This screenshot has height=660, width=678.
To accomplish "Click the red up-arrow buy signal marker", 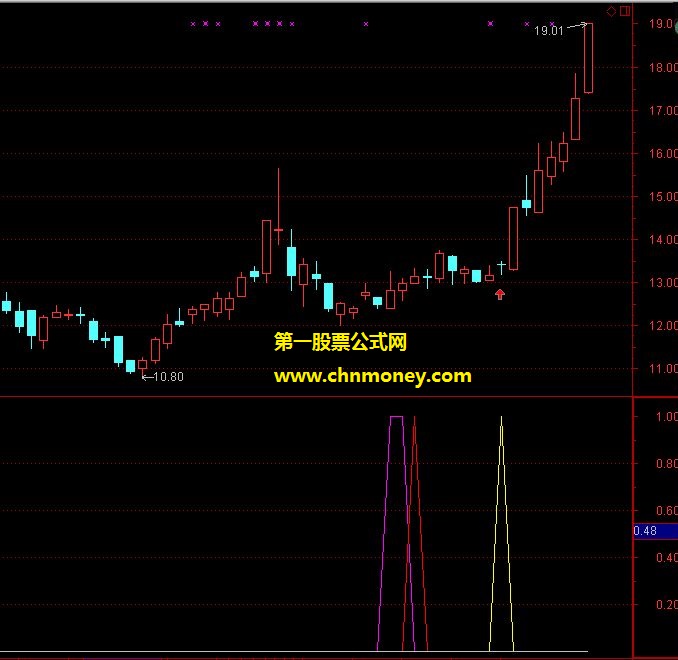I will [x=500, y=294].
